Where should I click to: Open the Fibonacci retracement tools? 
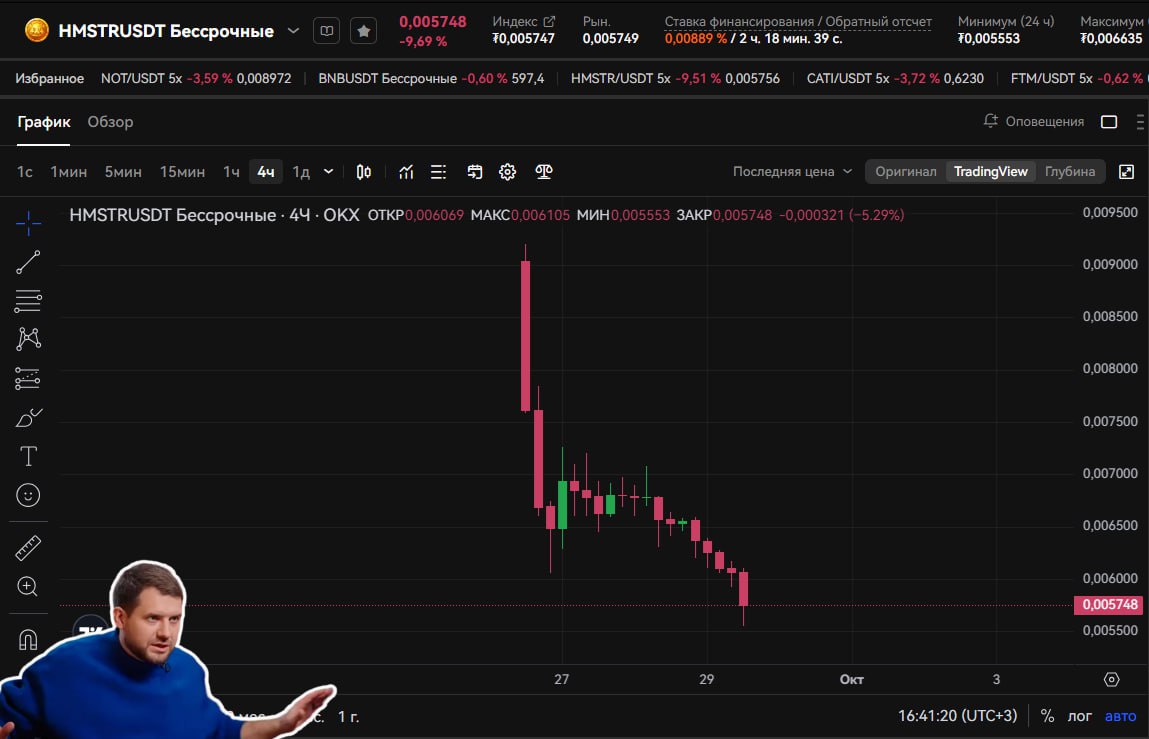click(x=28, y=301)
